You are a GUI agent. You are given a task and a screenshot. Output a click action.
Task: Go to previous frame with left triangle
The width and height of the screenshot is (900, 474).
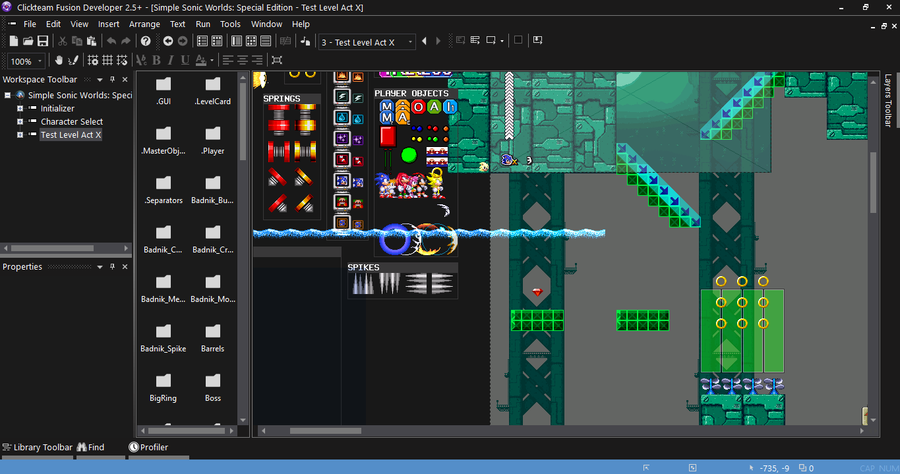424,41
